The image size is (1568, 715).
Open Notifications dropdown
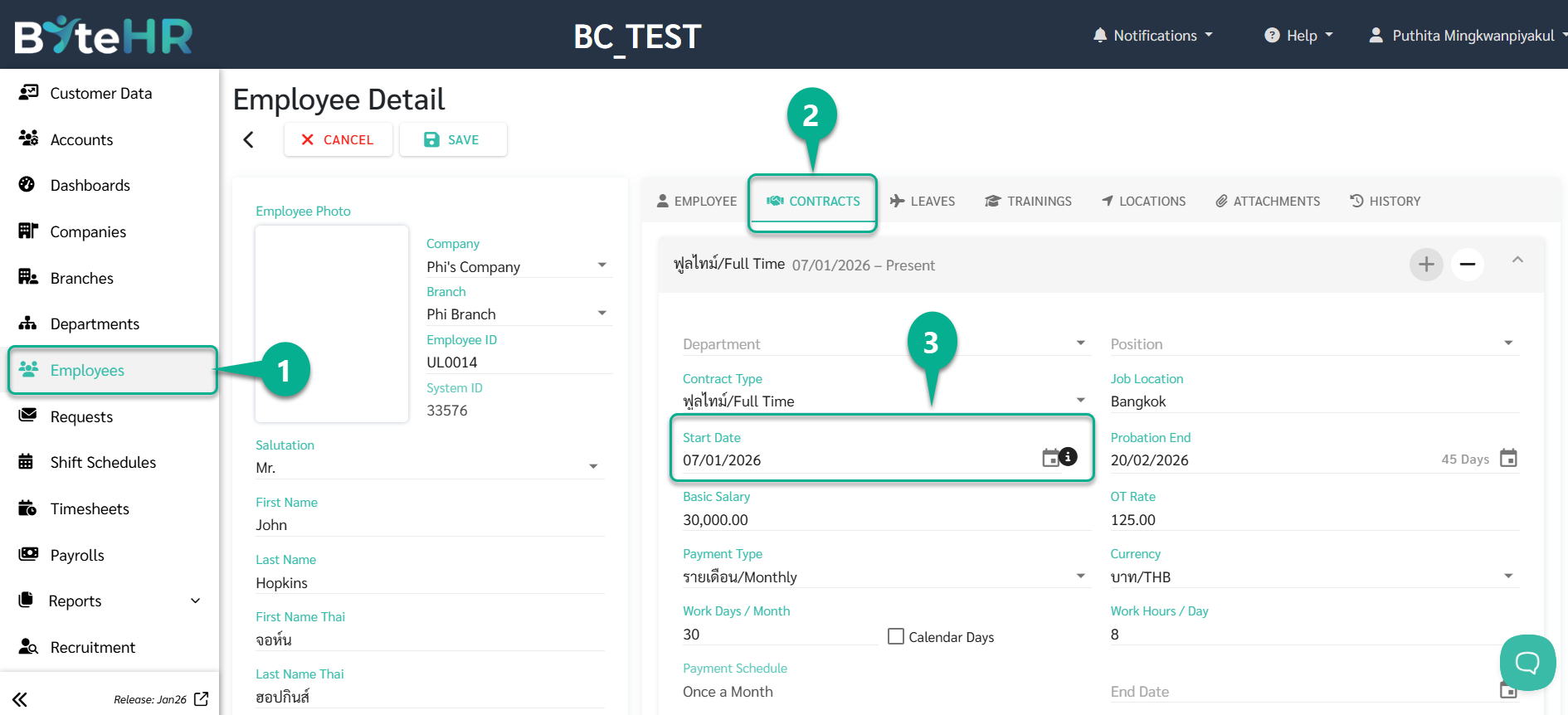click(x=1153, y=35)
